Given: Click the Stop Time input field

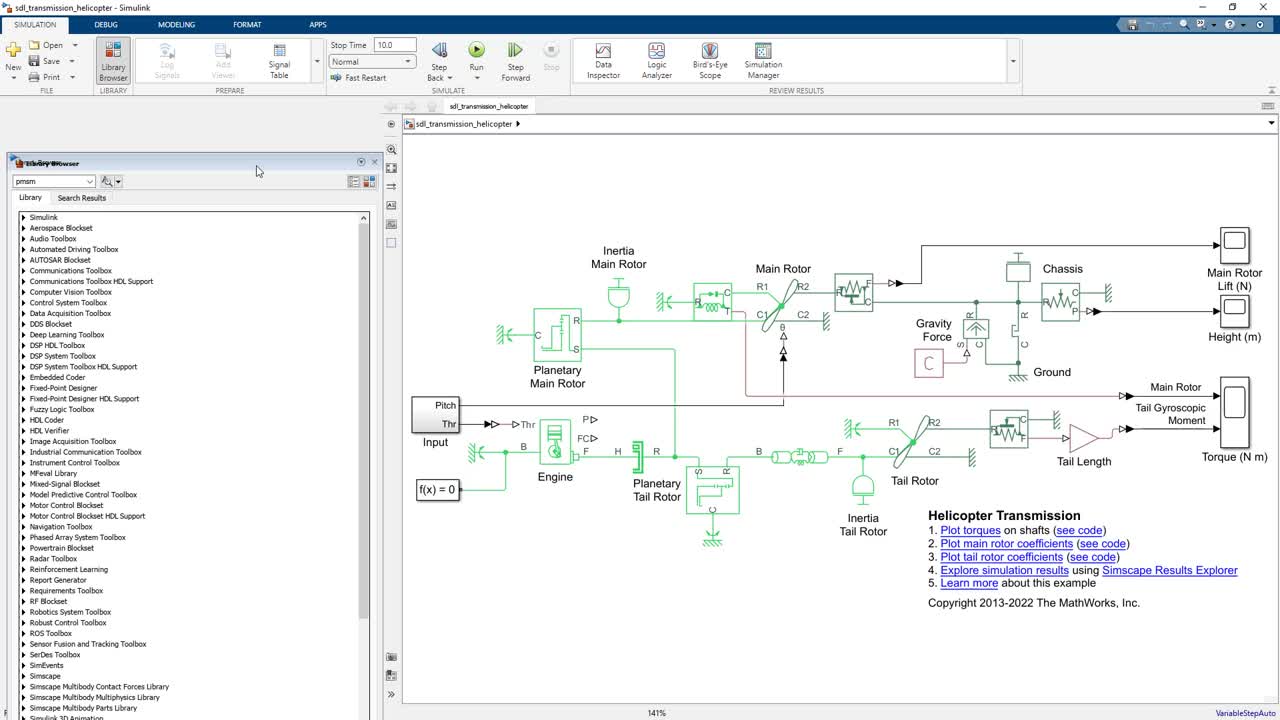Looking at the screenshot, I should click(x=395, y=45).
